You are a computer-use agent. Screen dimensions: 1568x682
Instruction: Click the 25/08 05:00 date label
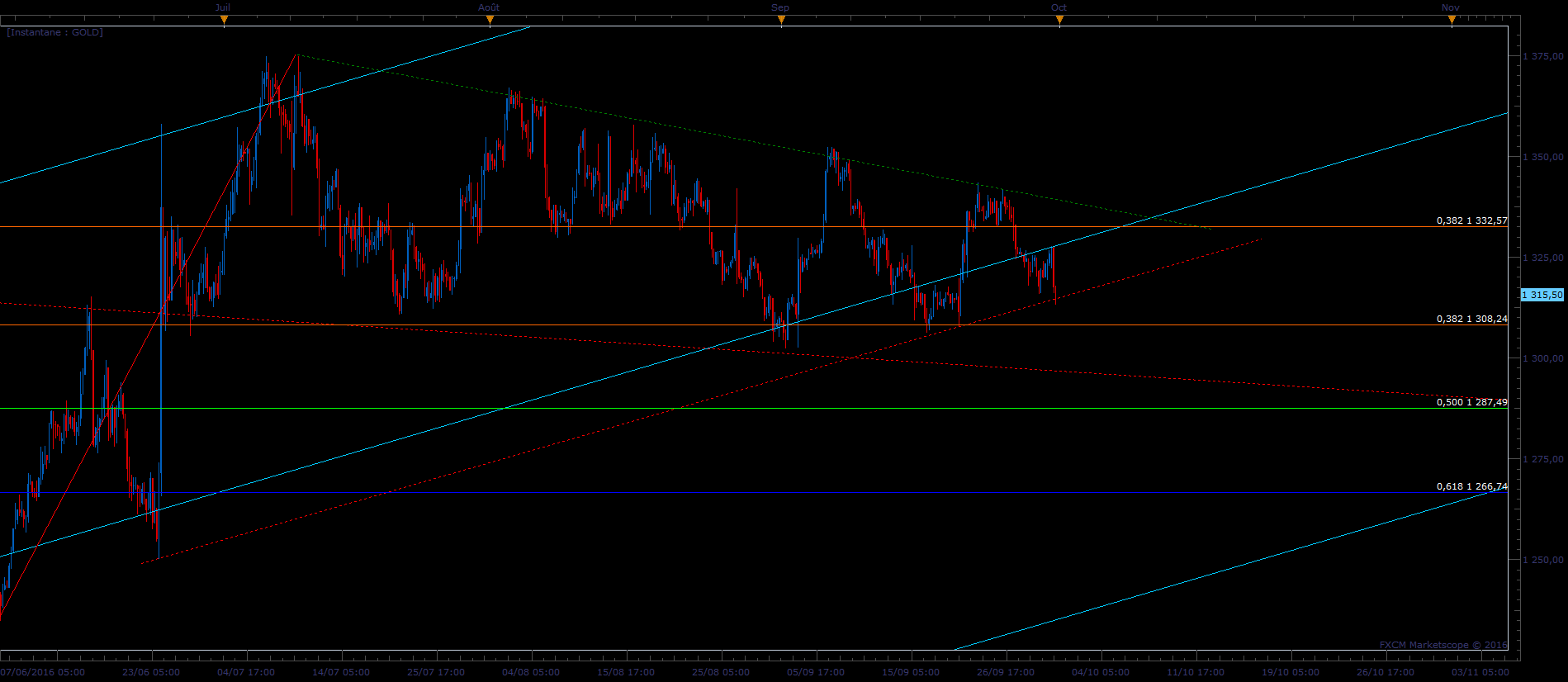click(721, 672)
